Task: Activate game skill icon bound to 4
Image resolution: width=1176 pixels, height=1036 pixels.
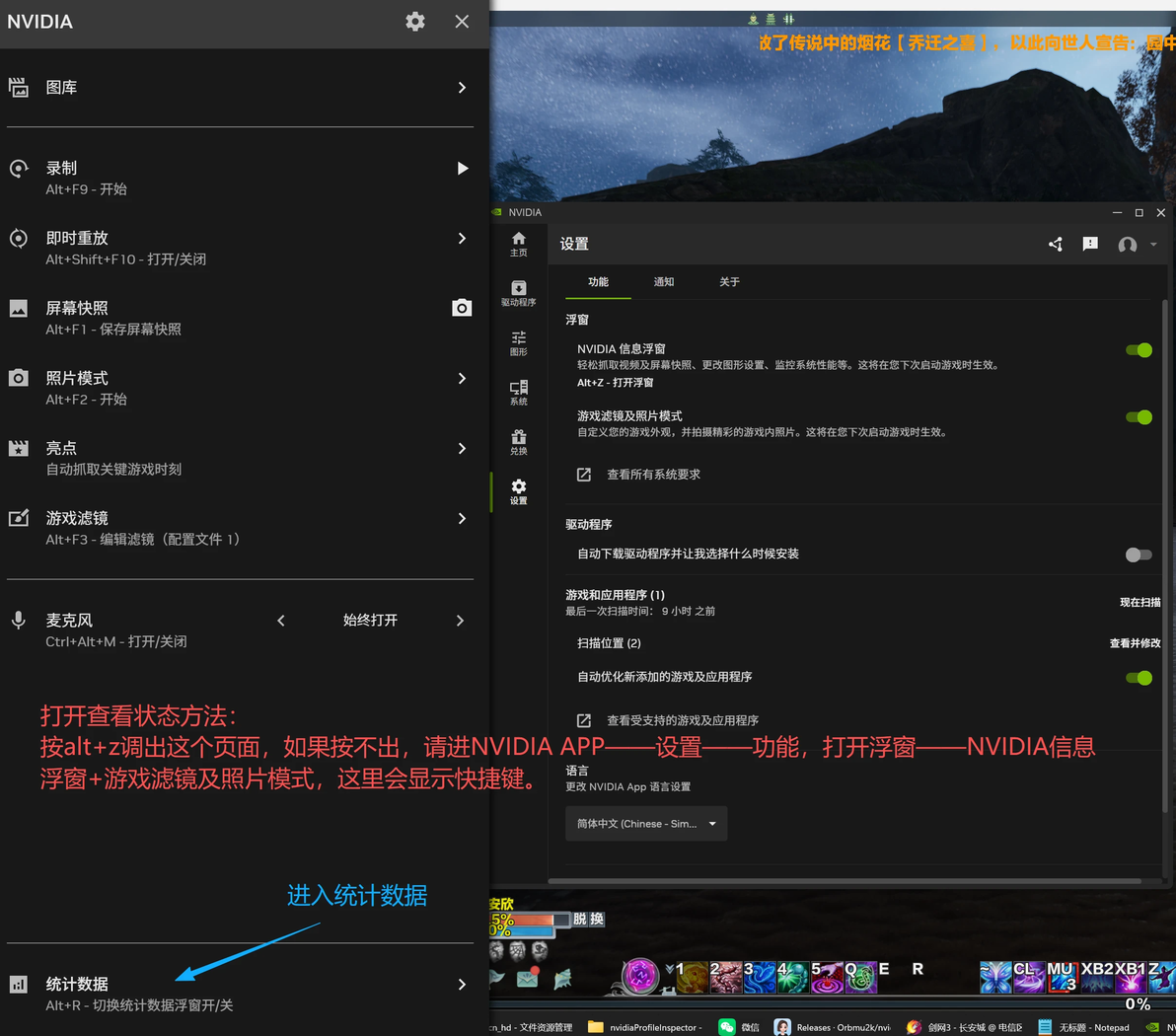Action: pyautogui.click(x=793, y=978)
